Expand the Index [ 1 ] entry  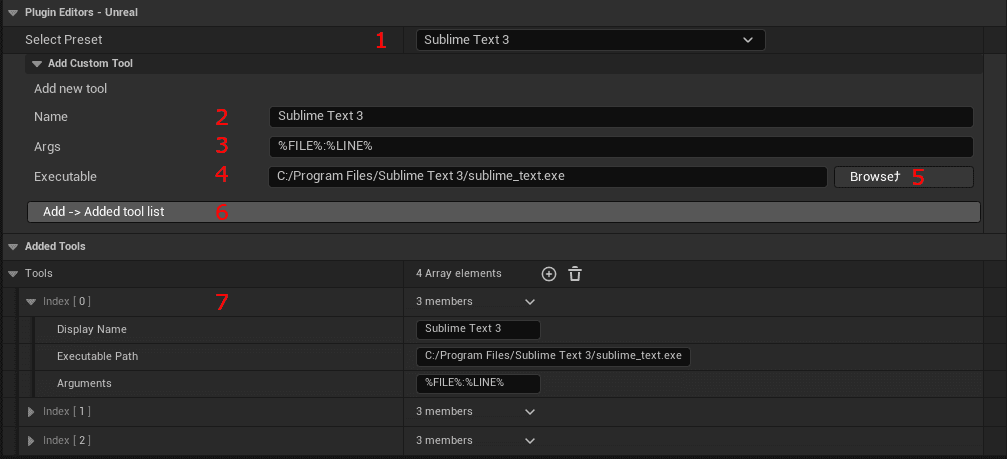pyautogui.click(x=30, y=411)
